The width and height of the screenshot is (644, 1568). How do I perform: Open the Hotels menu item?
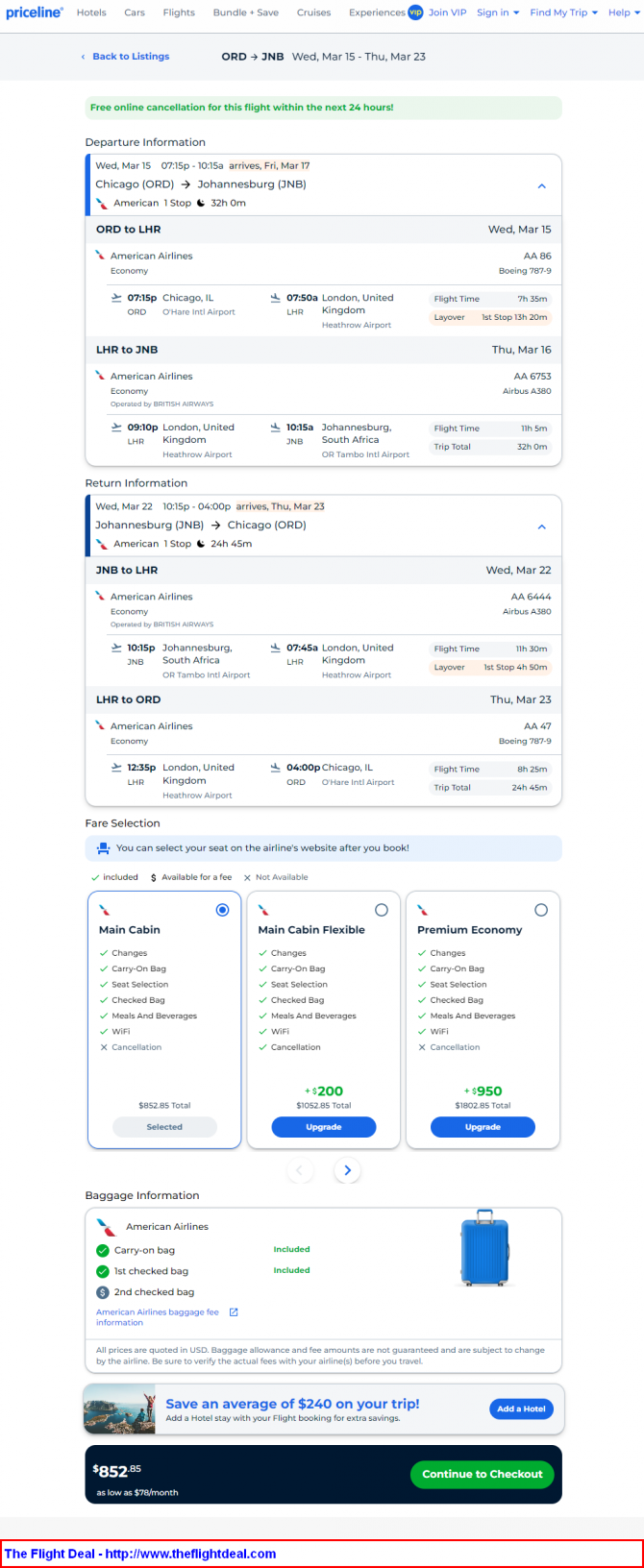[91, 12]
